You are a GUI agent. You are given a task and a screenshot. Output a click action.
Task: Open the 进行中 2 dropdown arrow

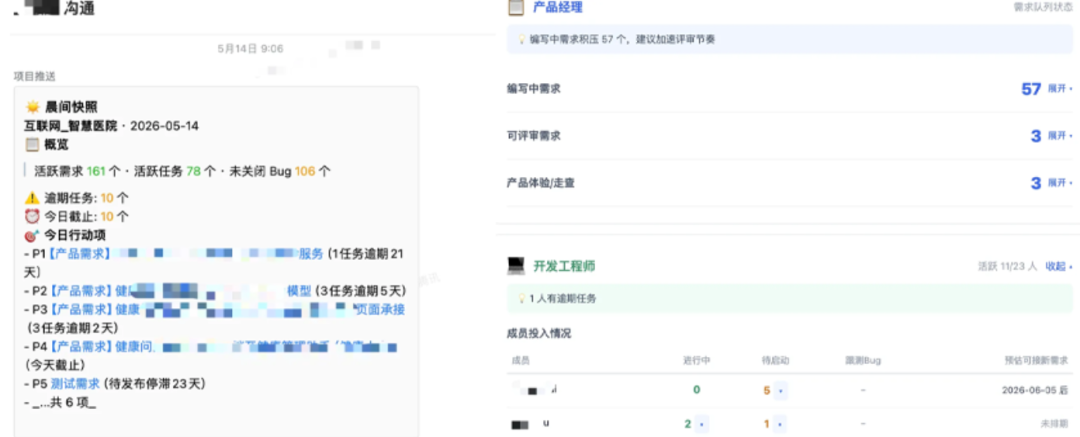click(x=701, y=424)
